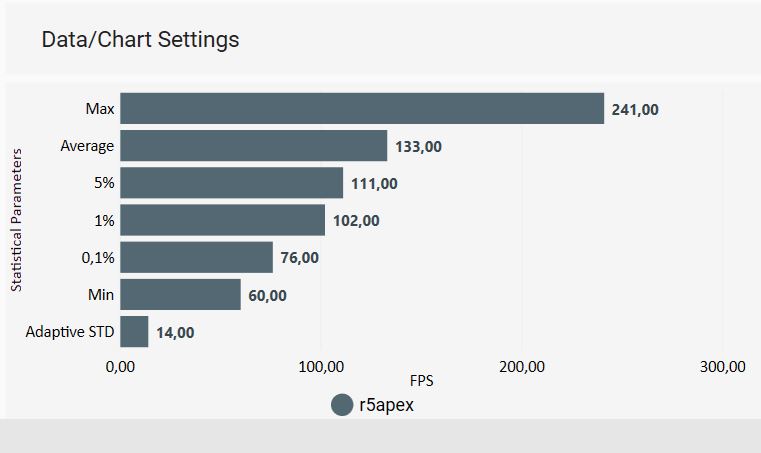
Task: Select the Adaptive STD axis label
Action: tap(70, 332)
